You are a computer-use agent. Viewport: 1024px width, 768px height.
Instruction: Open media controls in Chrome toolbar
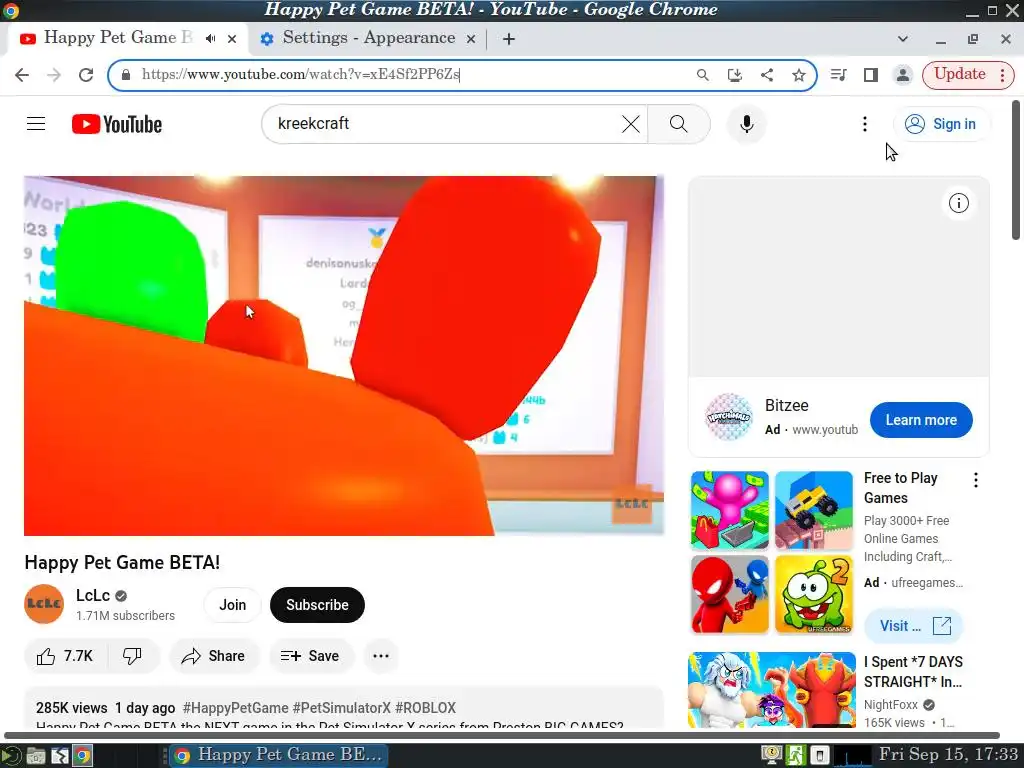(839, 75)
